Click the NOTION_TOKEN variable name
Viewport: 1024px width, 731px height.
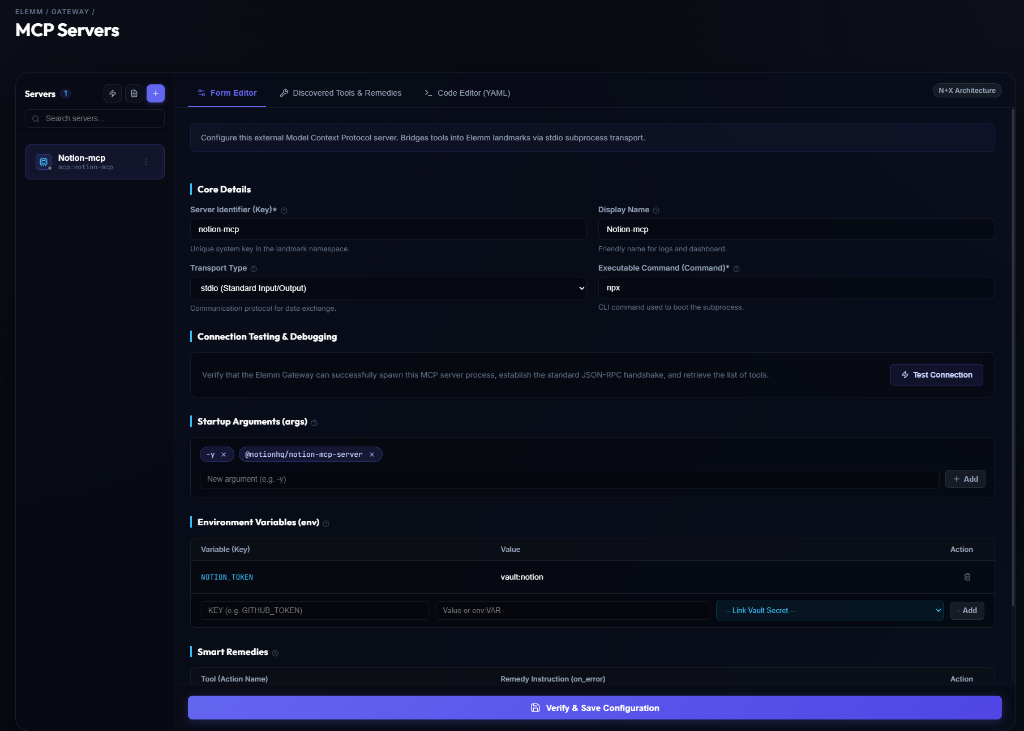click(227, 577)
